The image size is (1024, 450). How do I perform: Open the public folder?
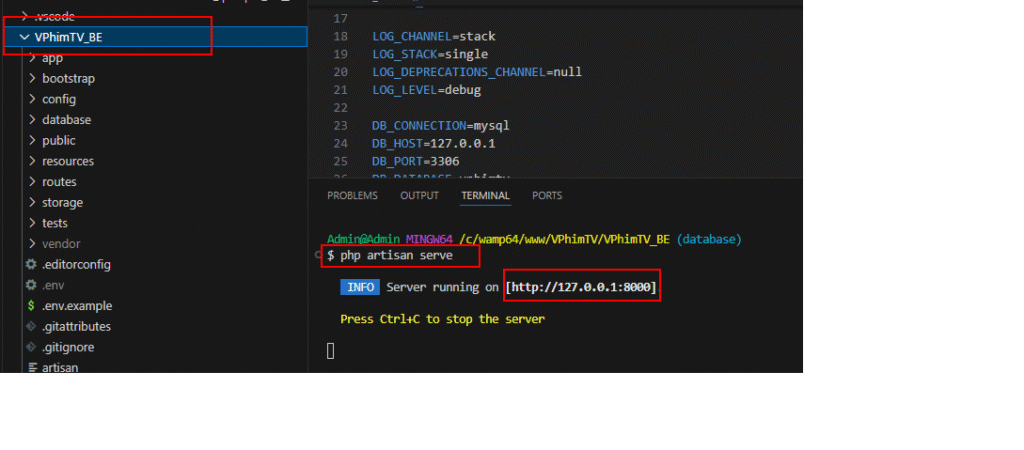tap(59, 140)
